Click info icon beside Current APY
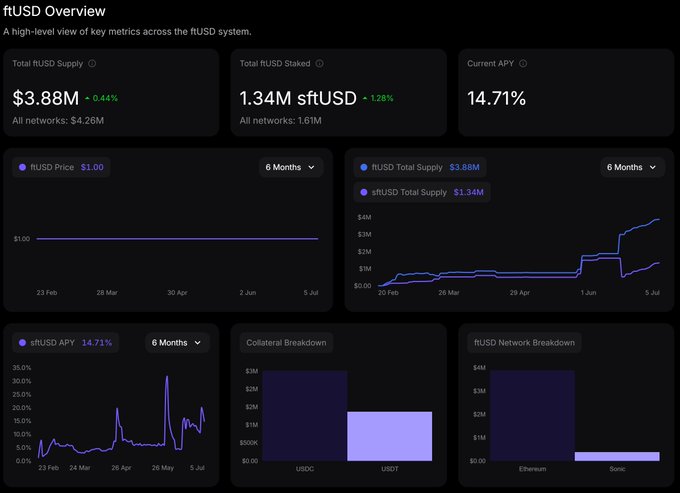The width and height of the screenshot is (680, 493). point(523,63)
